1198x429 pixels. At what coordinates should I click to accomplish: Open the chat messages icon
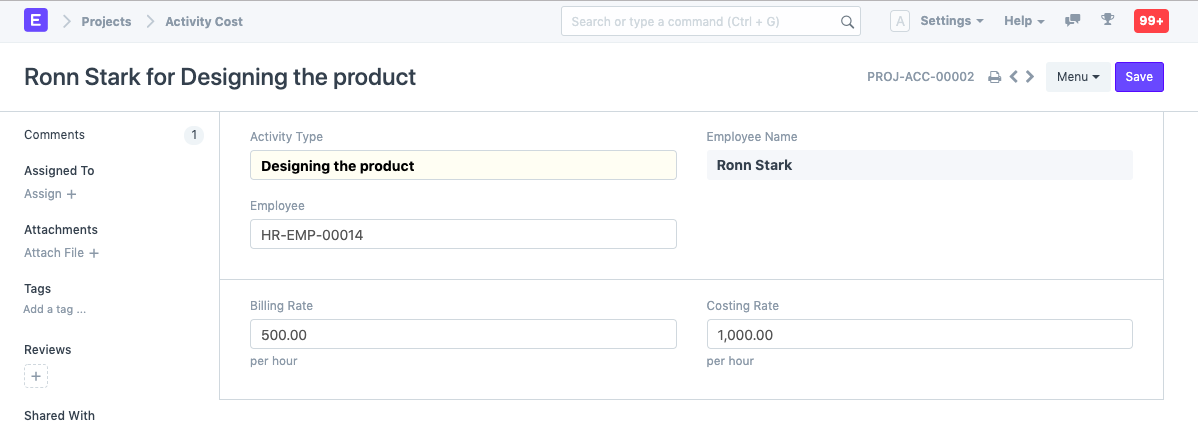pos(1073,20)
